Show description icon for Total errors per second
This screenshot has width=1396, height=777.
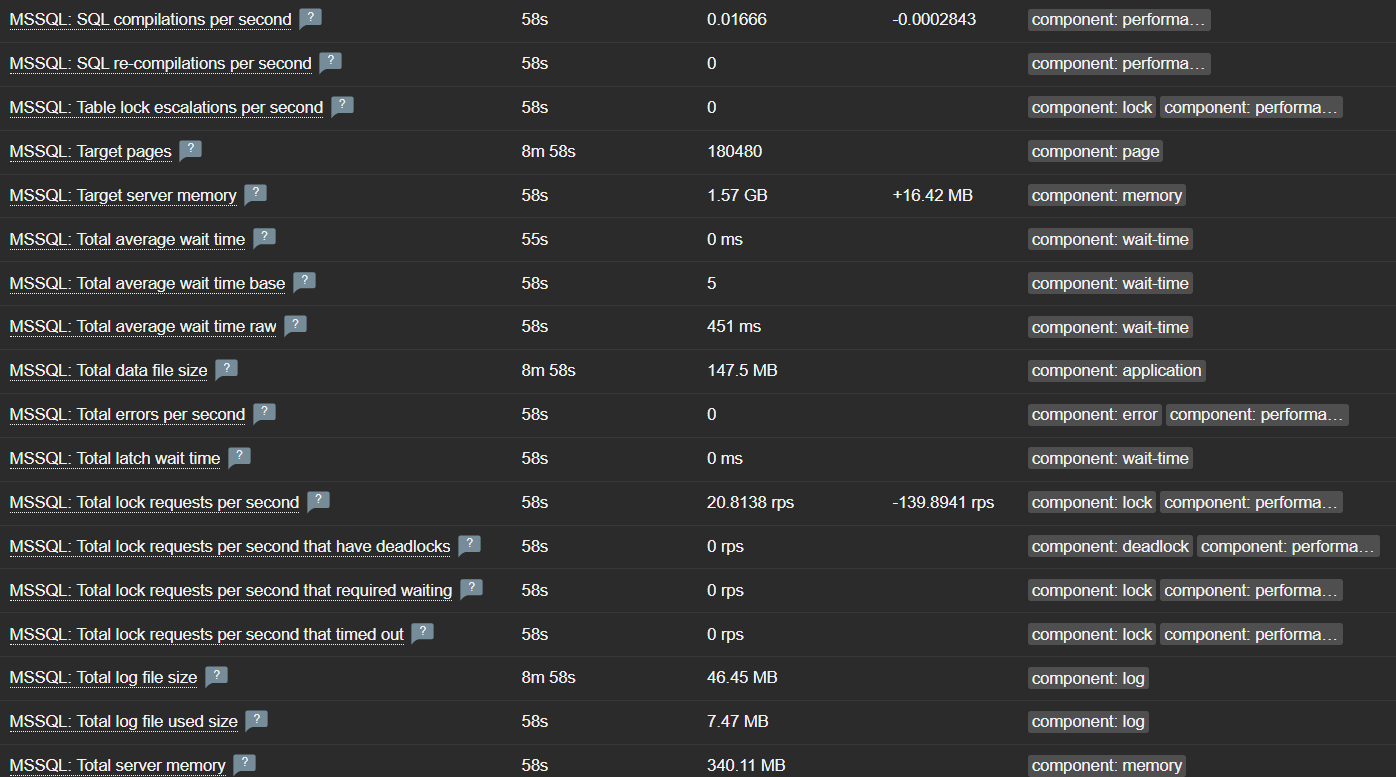click(265, 413)
